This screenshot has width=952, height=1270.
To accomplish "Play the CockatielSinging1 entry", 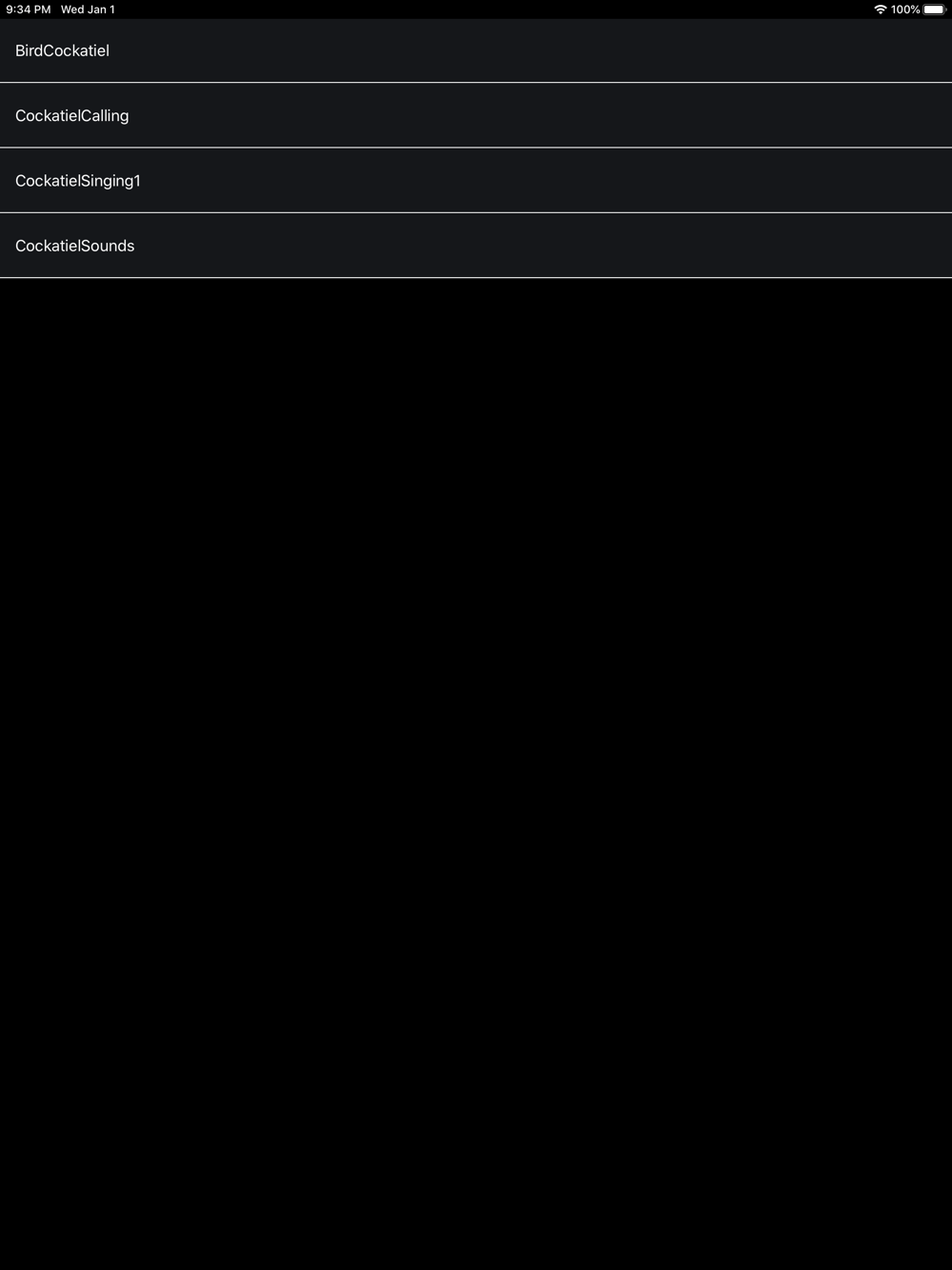I will (476, 180).
